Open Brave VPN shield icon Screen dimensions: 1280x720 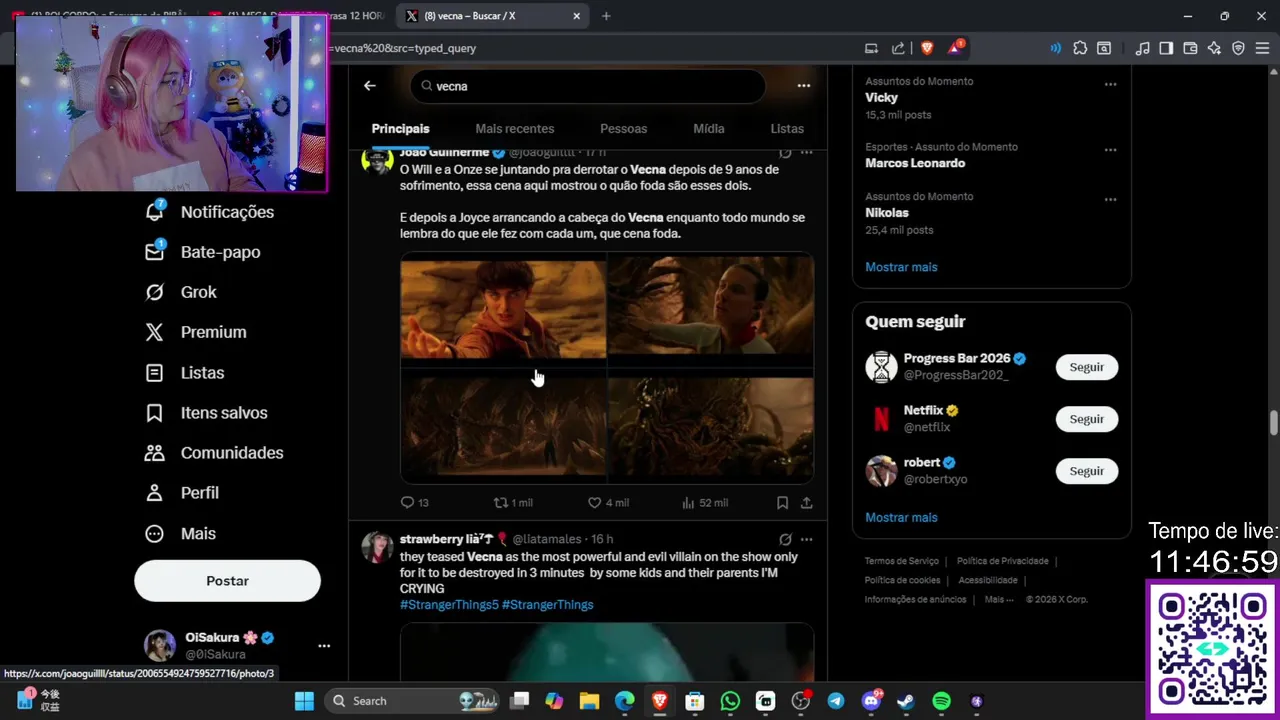point(1238,48)
